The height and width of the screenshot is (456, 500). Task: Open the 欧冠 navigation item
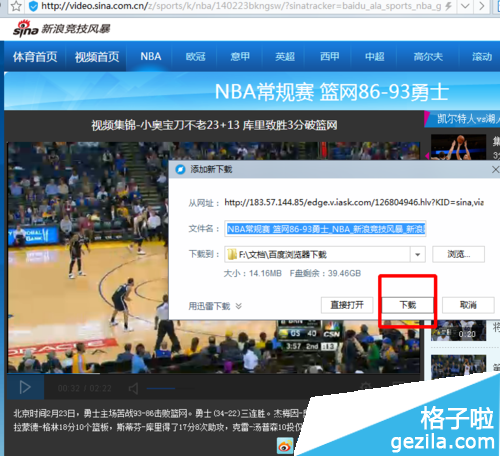click(195, 57)
